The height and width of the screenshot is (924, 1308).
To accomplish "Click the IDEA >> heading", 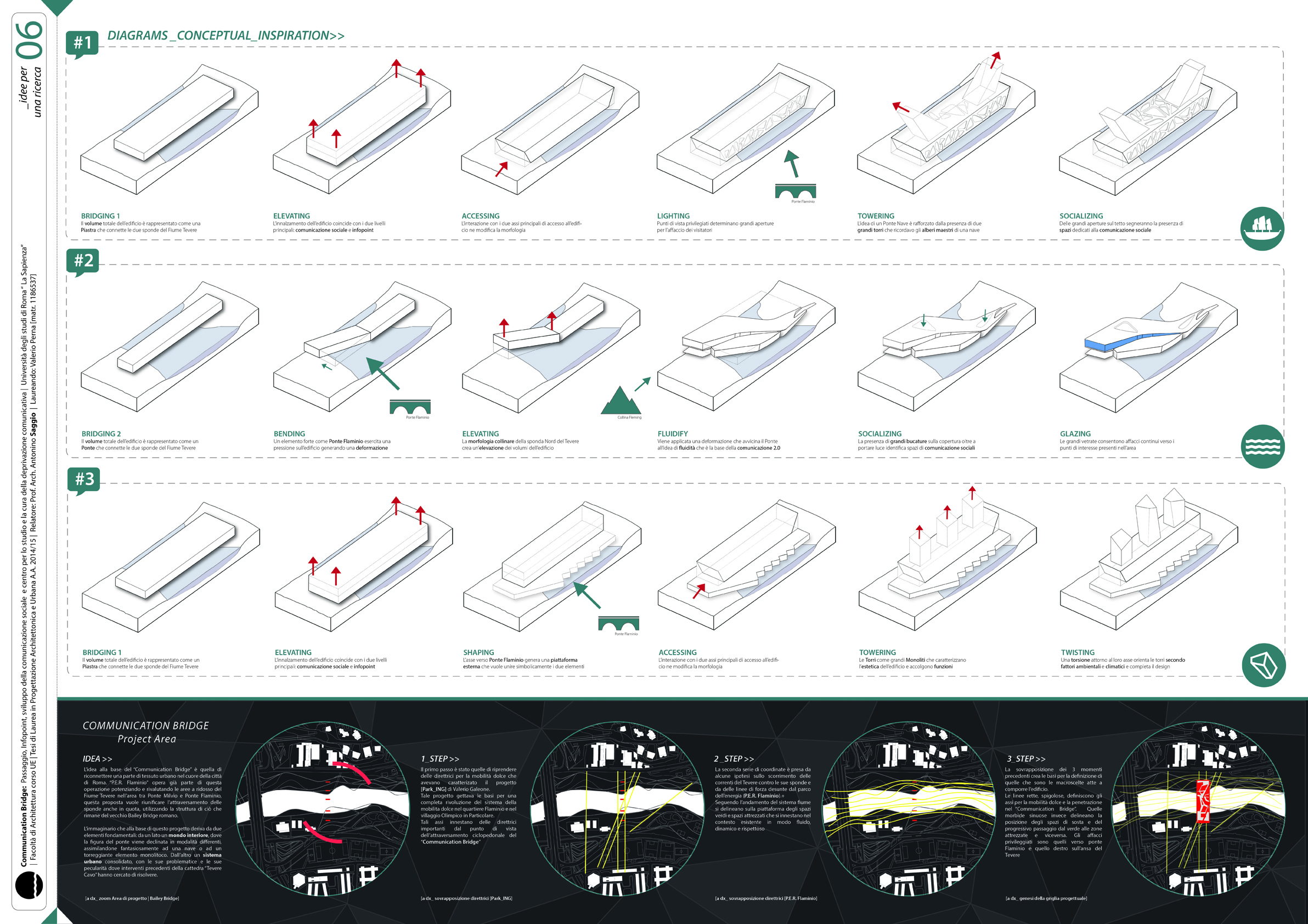I will click(98, 759).
